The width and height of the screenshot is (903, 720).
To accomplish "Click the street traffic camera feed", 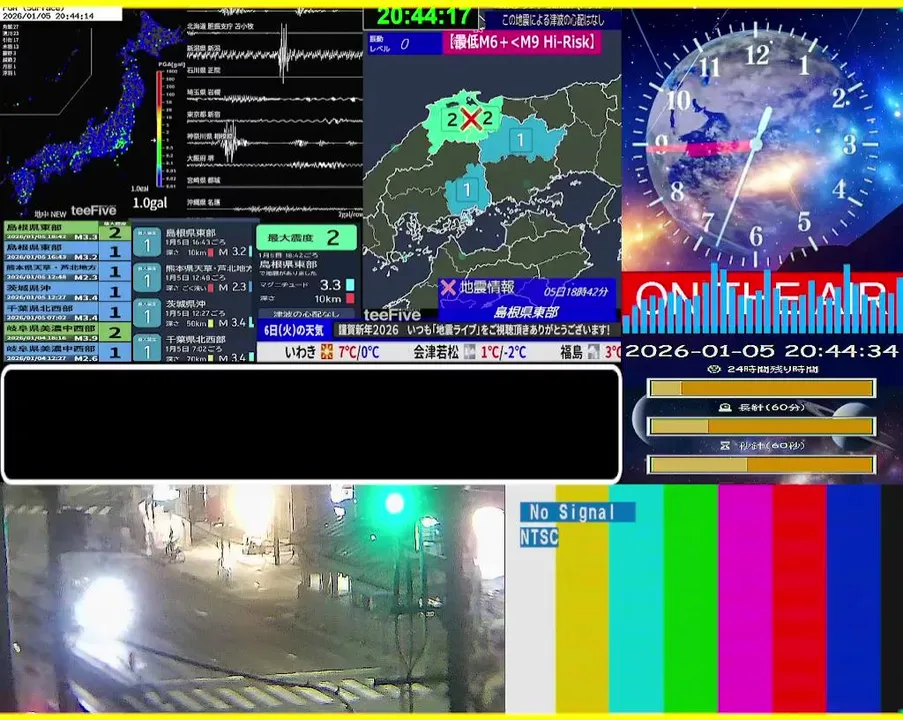I will [x=253, y=599].
